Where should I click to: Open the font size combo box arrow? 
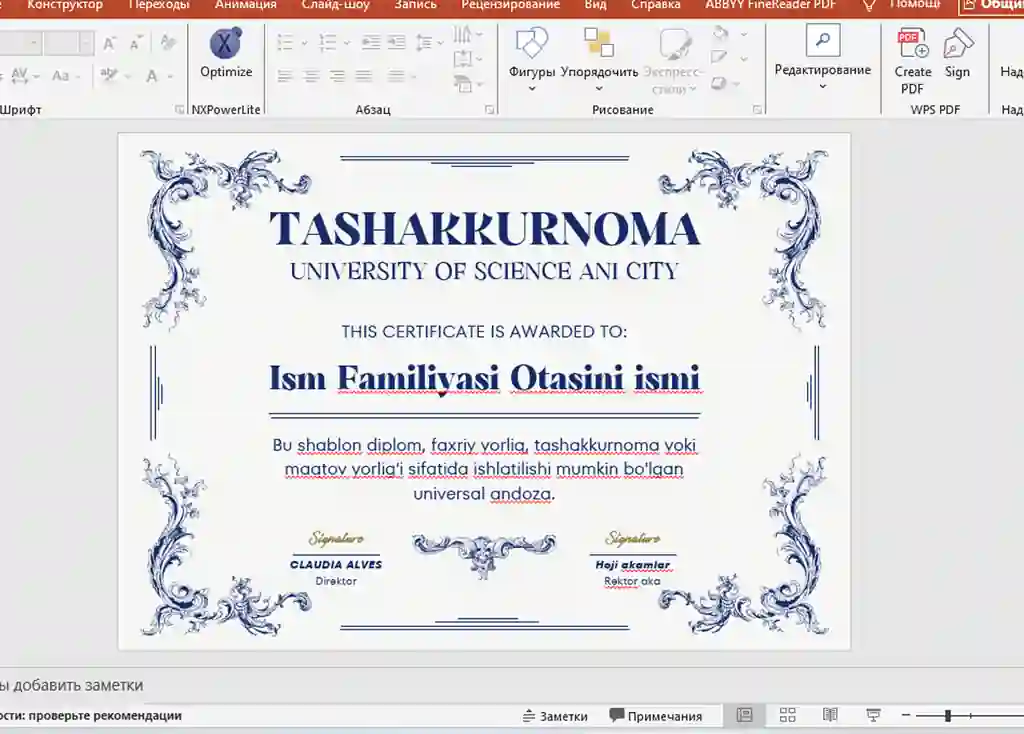[86, 43]
